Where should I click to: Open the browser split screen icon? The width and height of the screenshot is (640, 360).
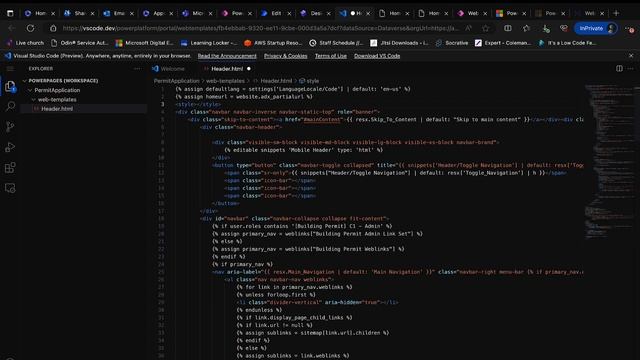[x=508, y=28]
